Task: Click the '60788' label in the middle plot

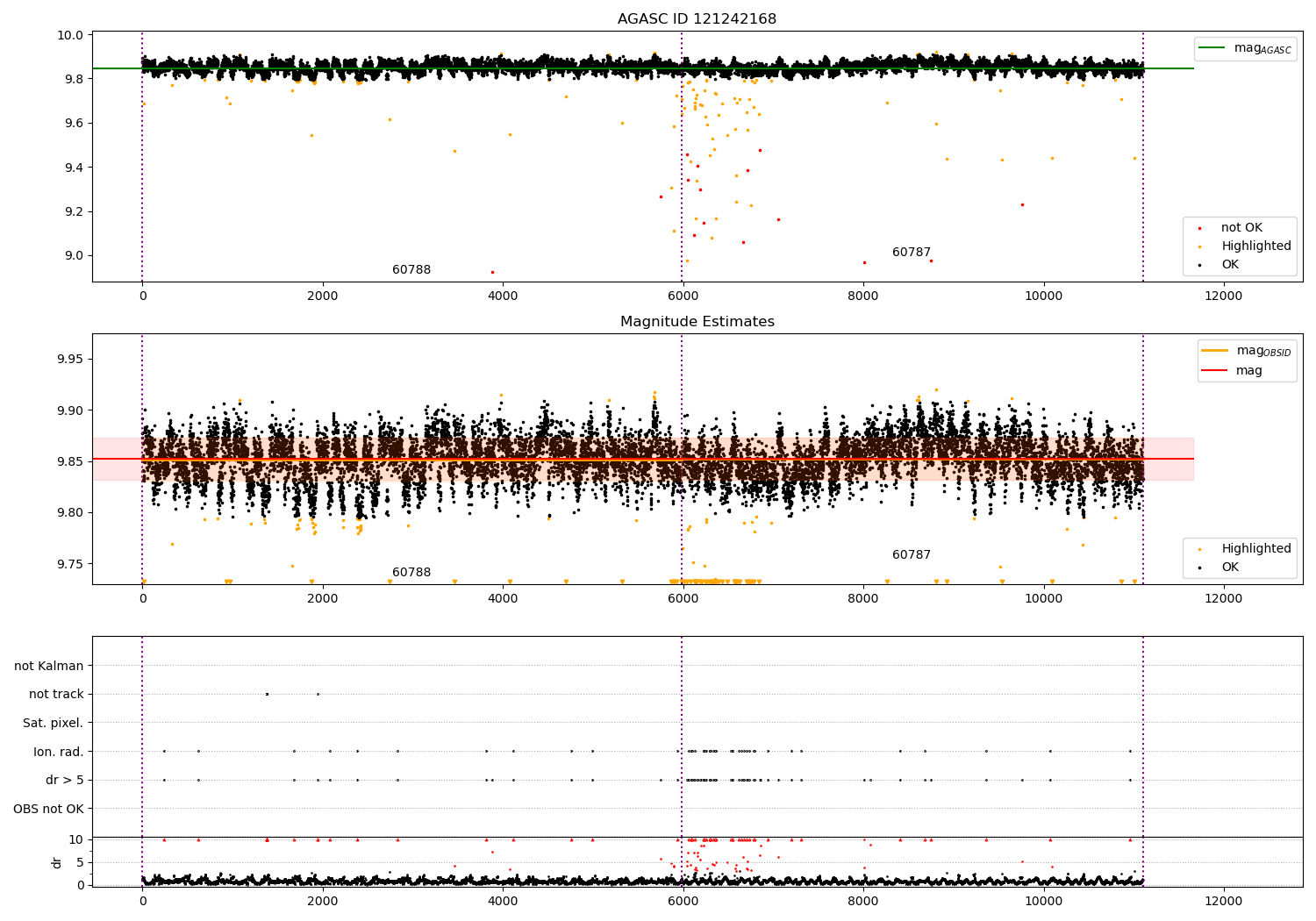Action: point(411,573)
